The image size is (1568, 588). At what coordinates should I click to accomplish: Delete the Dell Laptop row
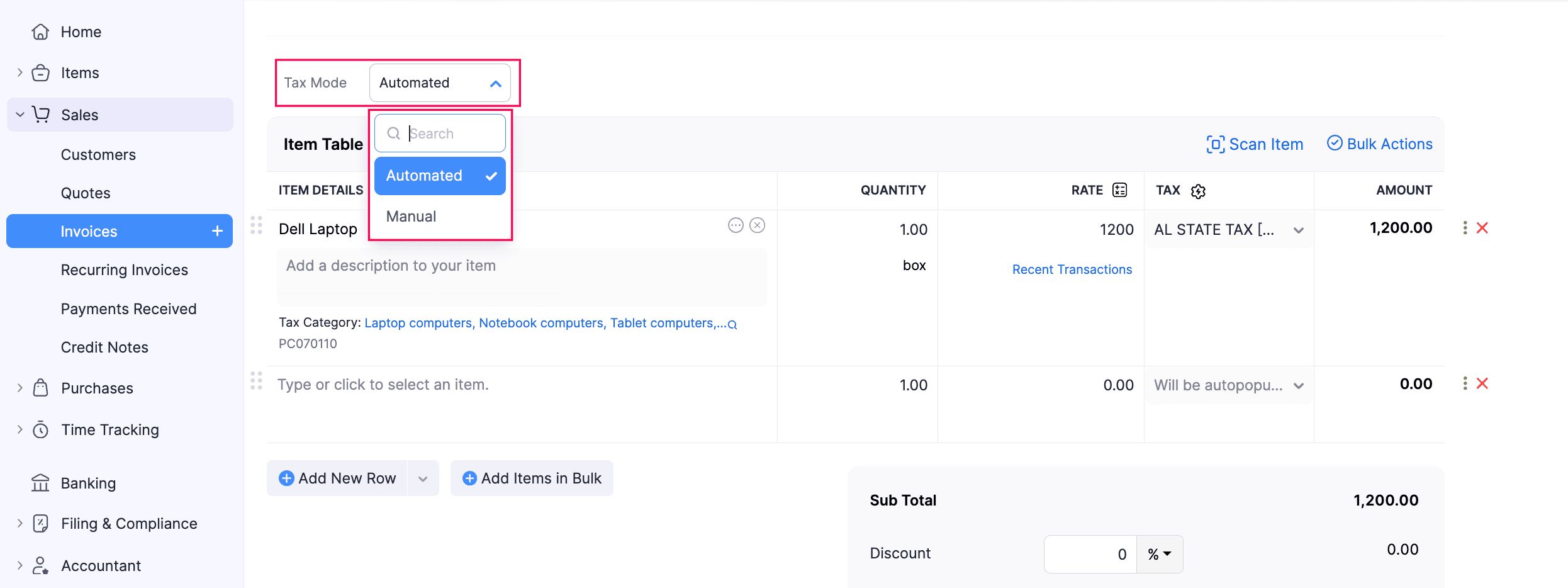pyautogui.click(x=1482, y=228)
